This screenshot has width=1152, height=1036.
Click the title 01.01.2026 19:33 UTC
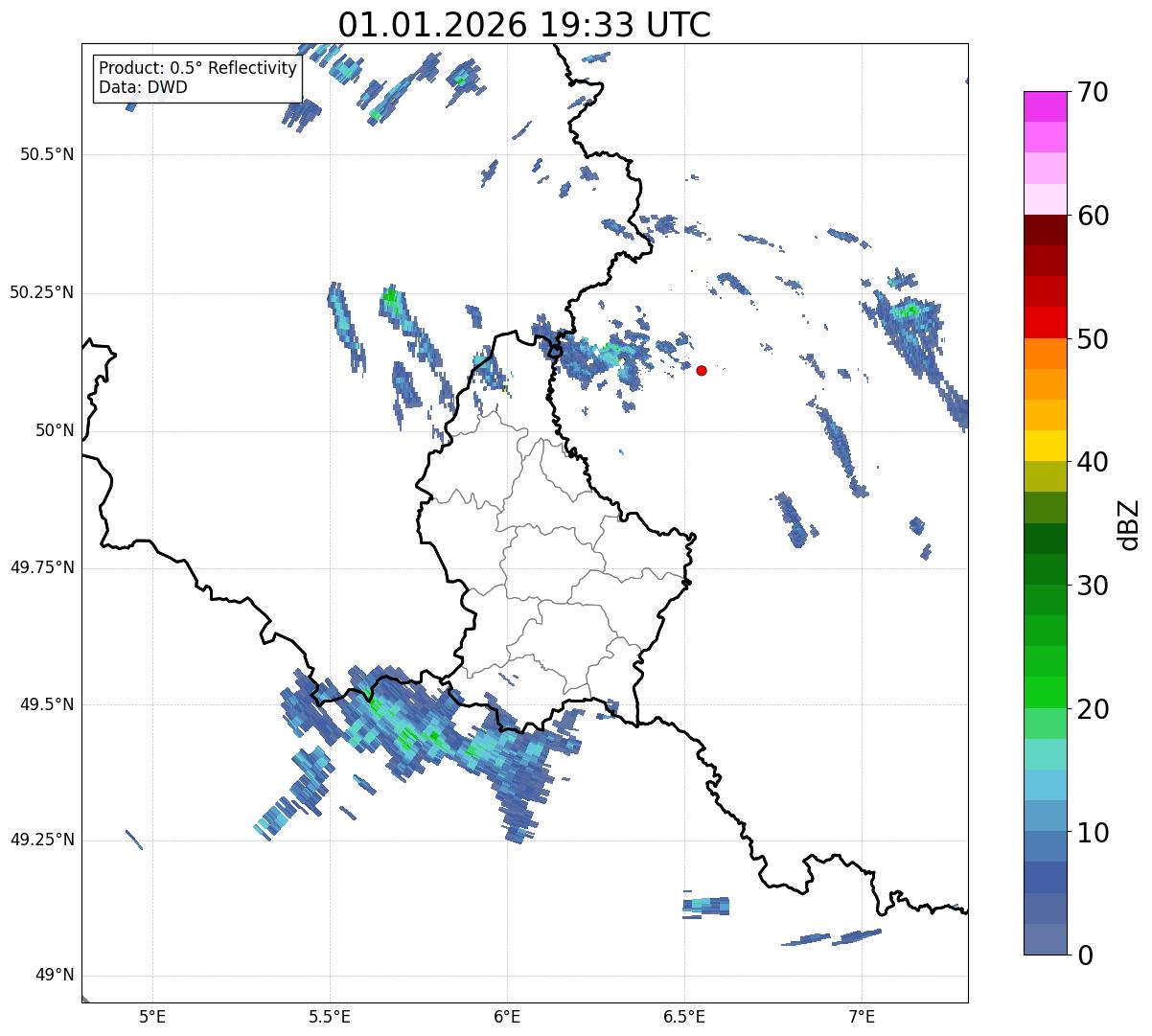click(524, 24)
